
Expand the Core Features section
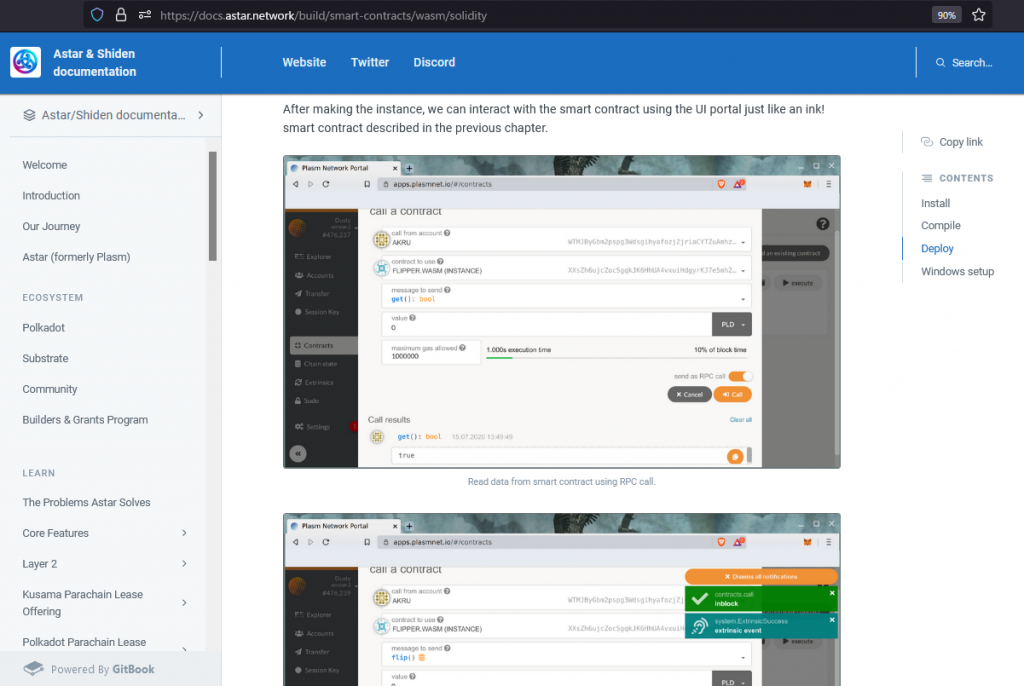tap(184, 533)
